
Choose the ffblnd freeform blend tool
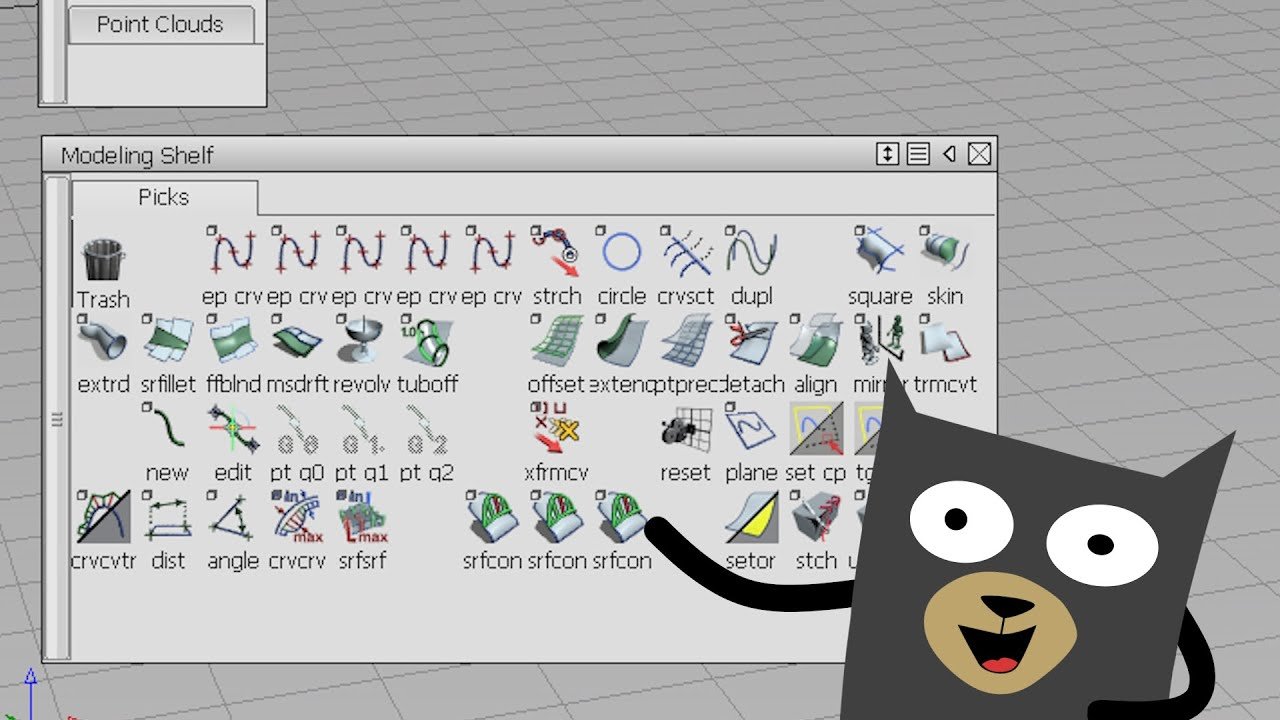click(233, 340)
